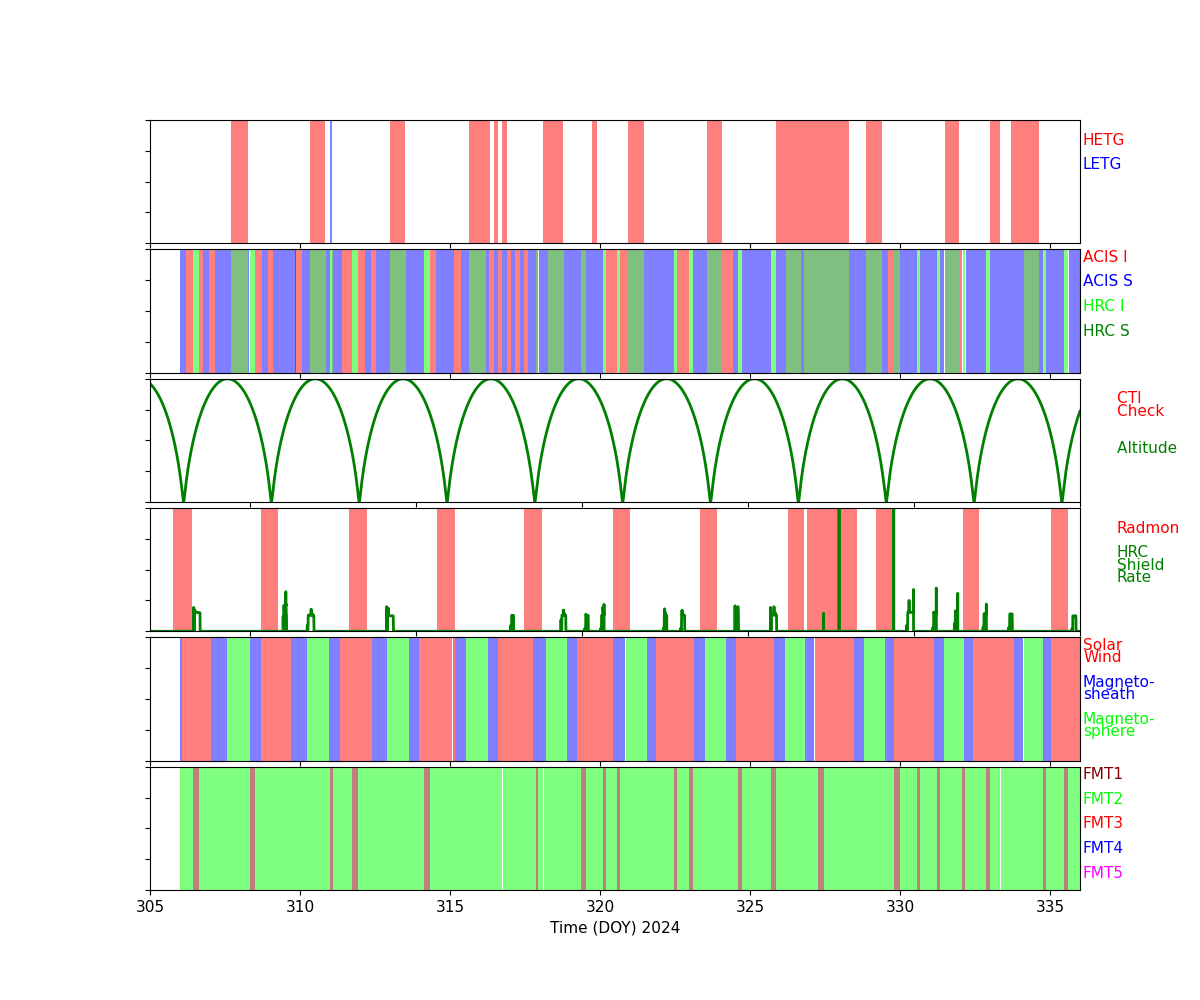1200x1000 pixels.
Task: Click the HRC I legend label
Action: click(1103, 306)
